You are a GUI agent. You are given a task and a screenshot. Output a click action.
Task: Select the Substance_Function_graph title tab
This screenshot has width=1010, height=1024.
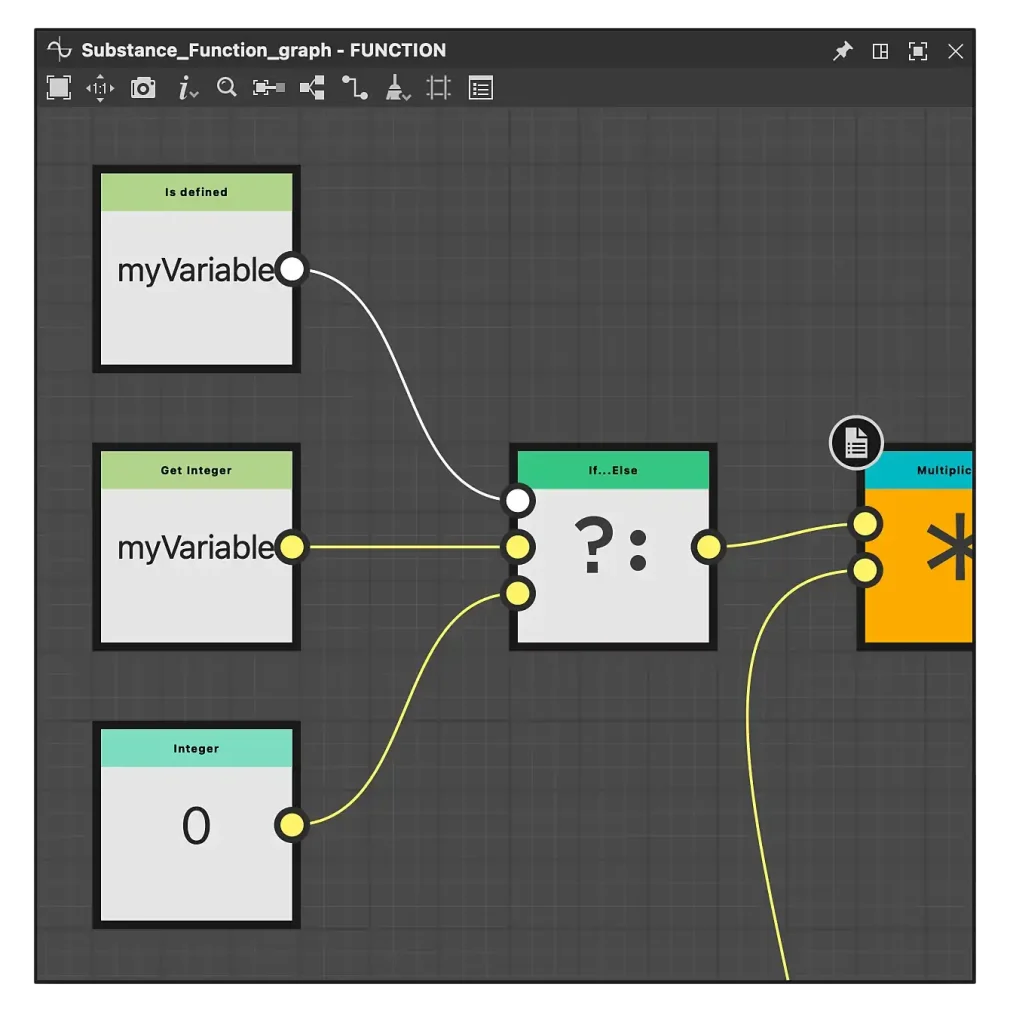[263, 50]
